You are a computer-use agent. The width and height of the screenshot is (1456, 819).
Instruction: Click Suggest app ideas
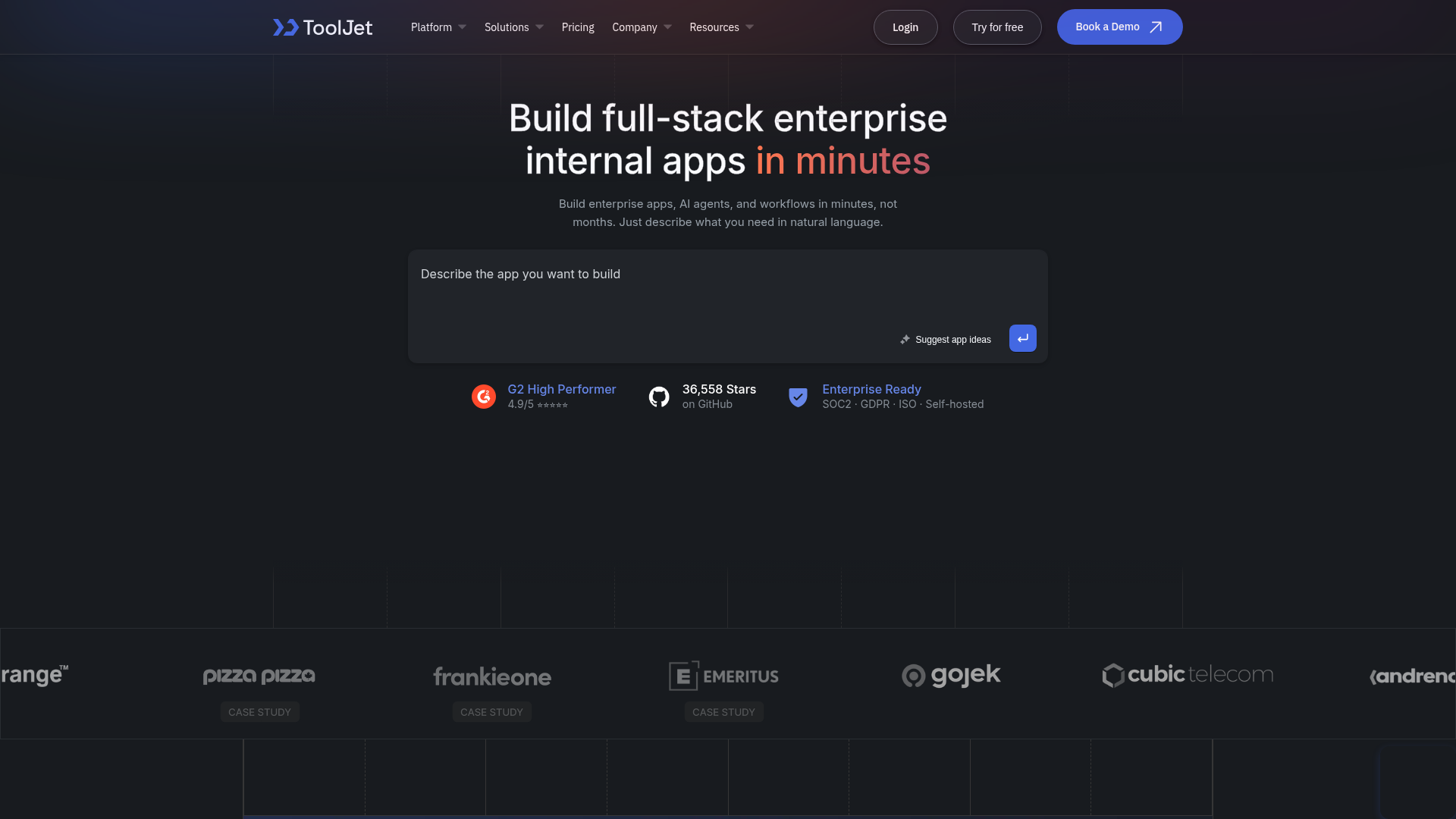pyautogui.click(x=946, y=340)
